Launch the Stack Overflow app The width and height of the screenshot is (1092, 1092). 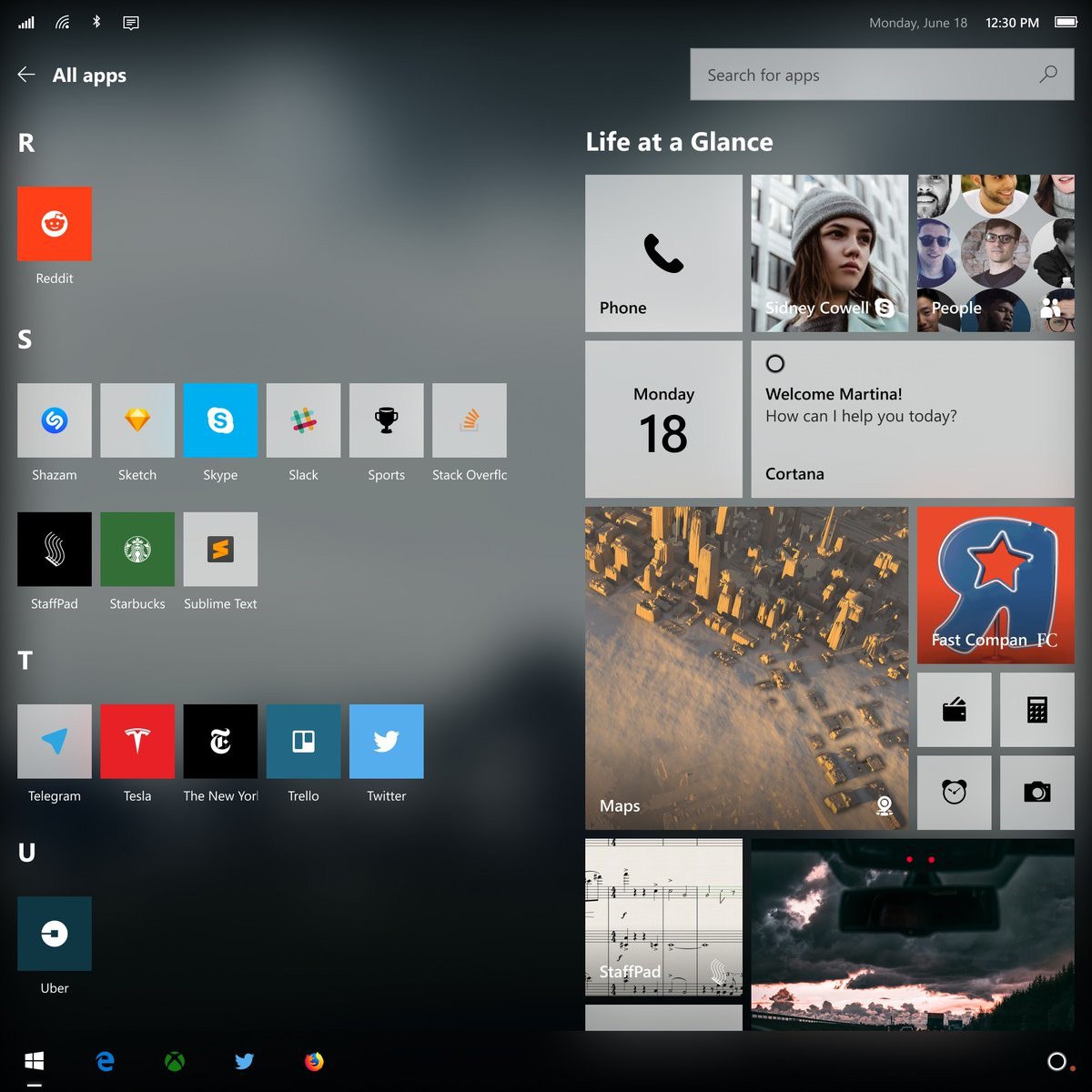pyautogui.click(x=470, y=420)
